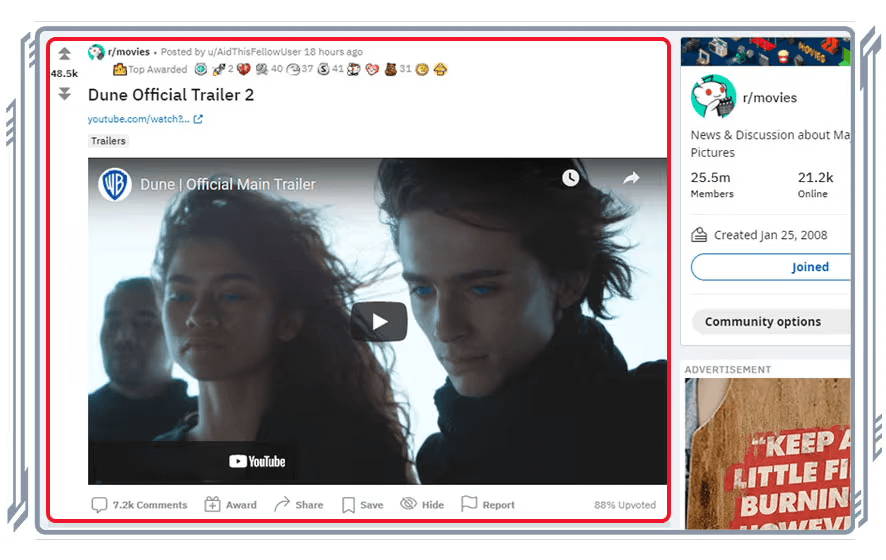Click the r/movies avatar in post header

point(96,52)
